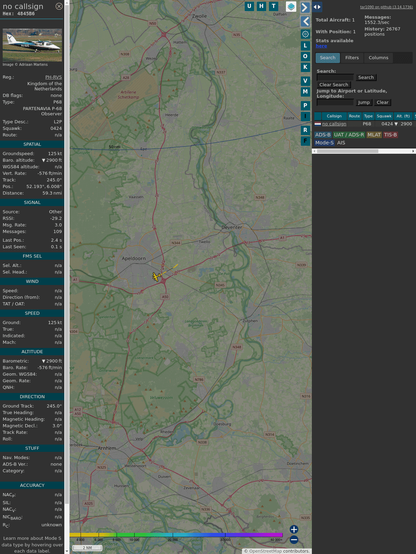Click the T button on map toolbar
The width and height of the screenshot is (416, 554).
click(x=273, y=6)
